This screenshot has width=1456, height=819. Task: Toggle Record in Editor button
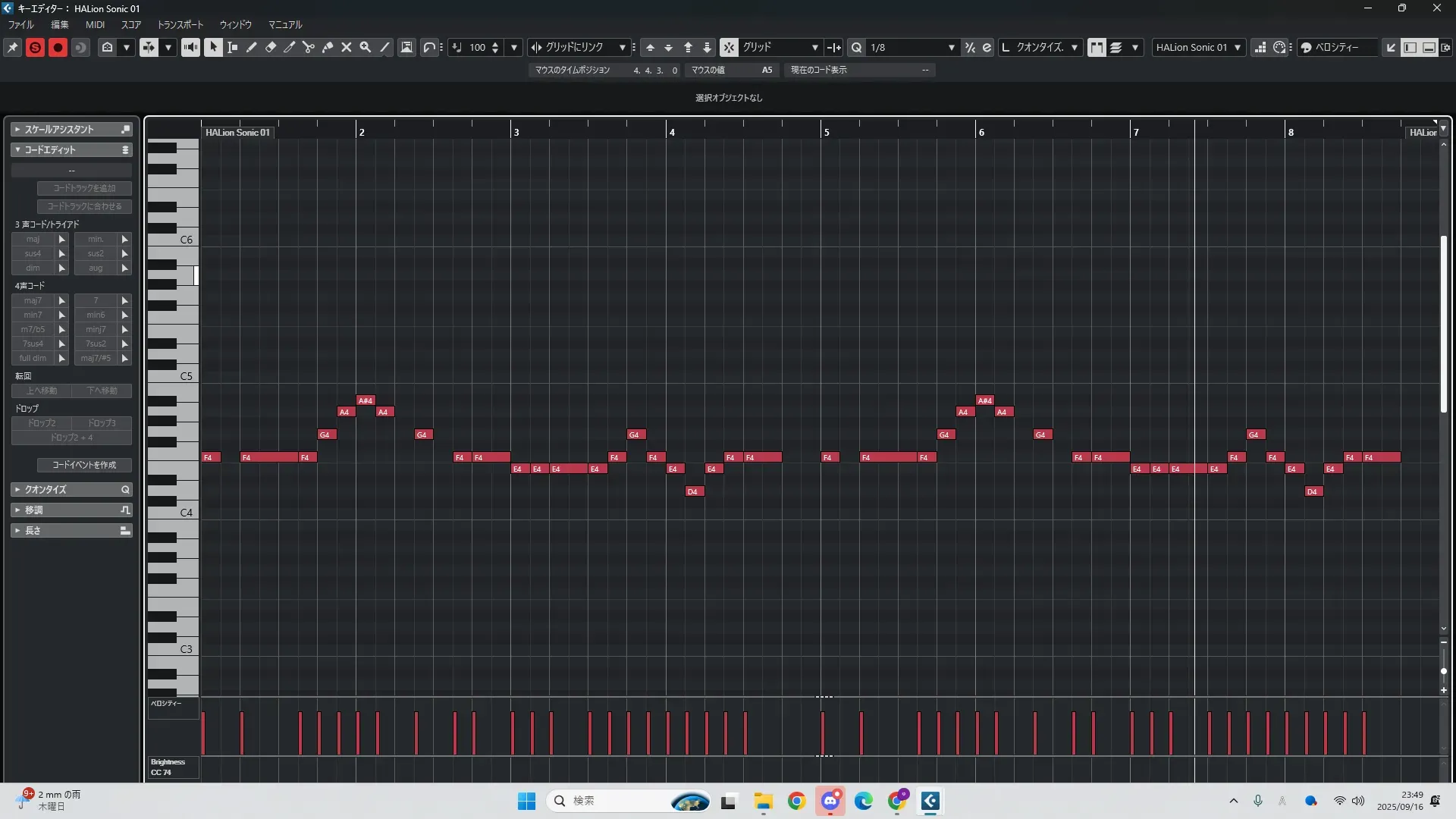[58, 47]
